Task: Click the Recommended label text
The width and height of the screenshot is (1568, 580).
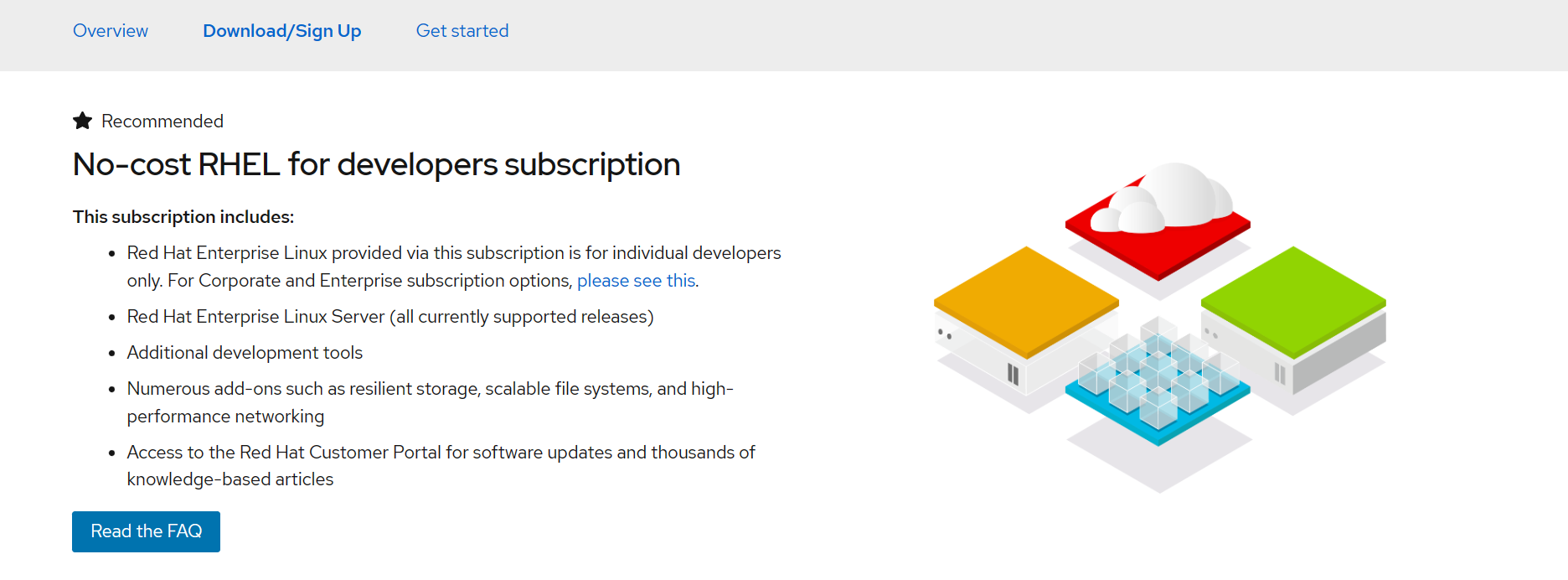Action: pos(162,122)
